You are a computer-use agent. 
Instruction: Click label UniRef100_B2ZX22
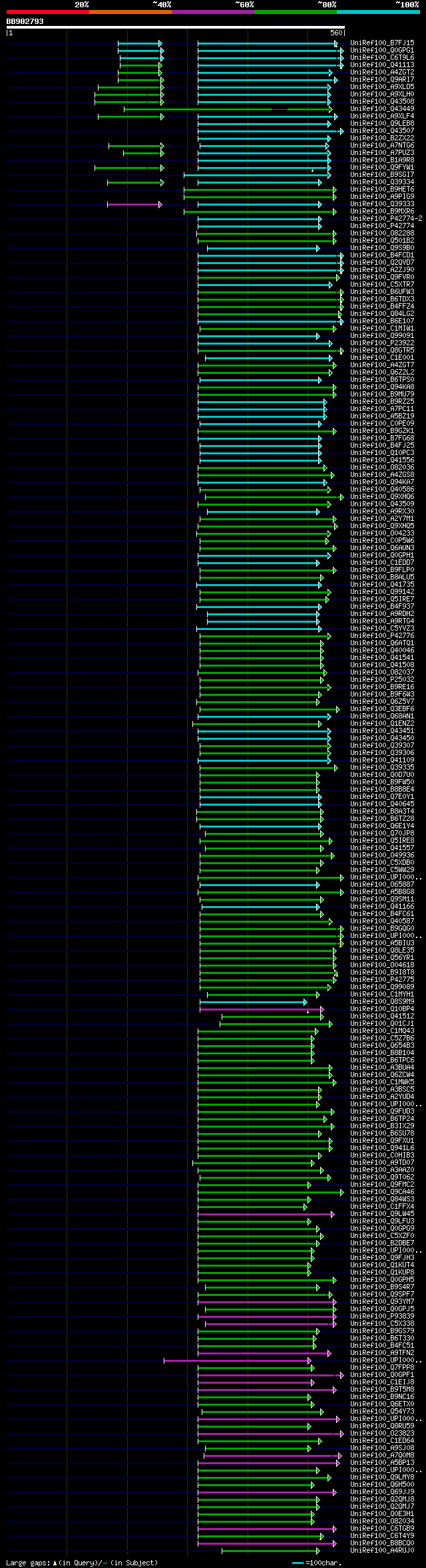pyautogui.click(x=382, y=138)
